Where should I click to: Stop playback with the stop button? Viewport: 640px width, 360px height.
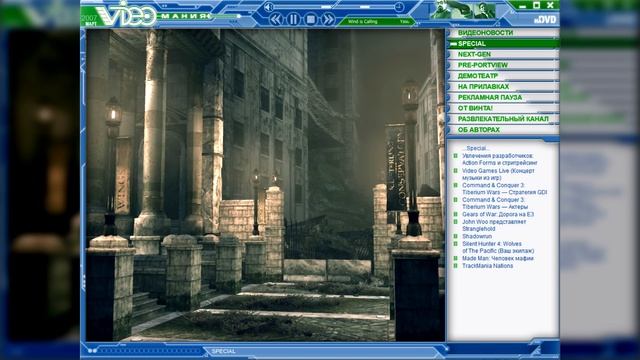311,19
